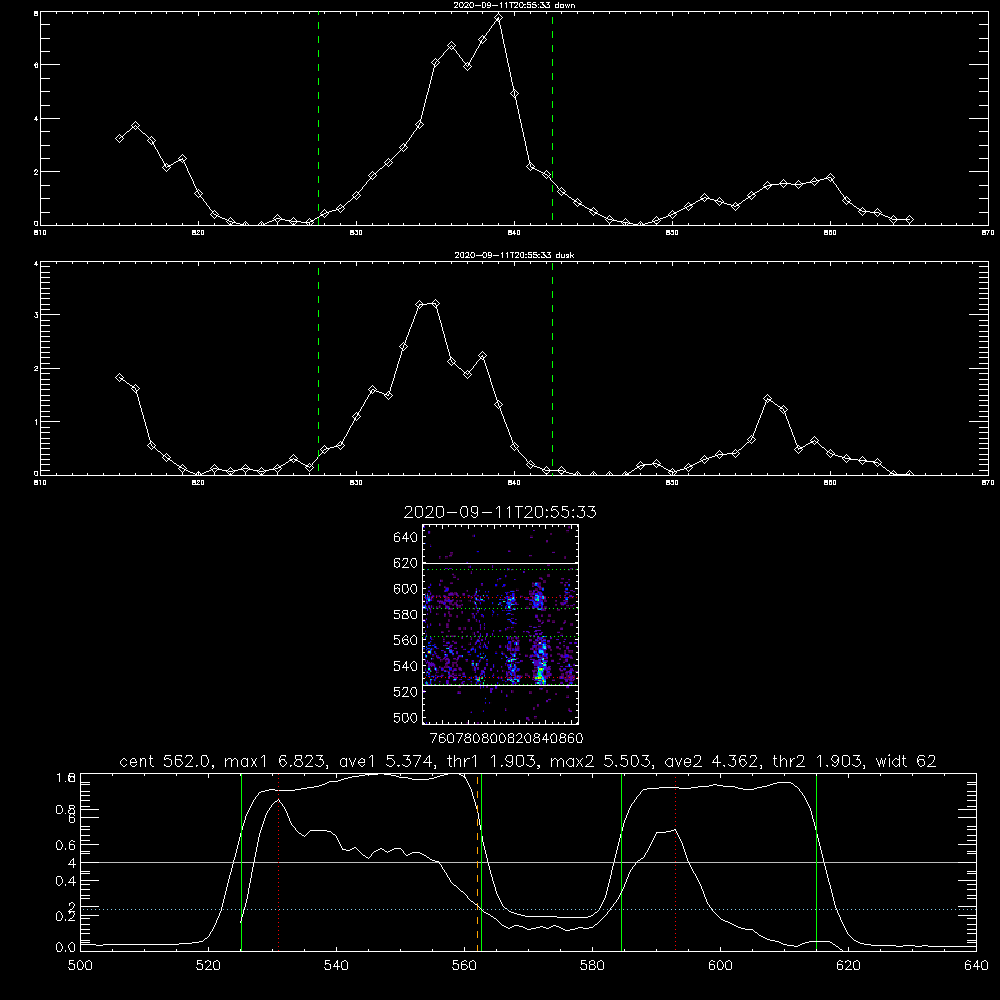Screen dimensions: 1000x1000
Task: Click green vertical line near 525 in bottom plot
Action: tap(241, 862)
